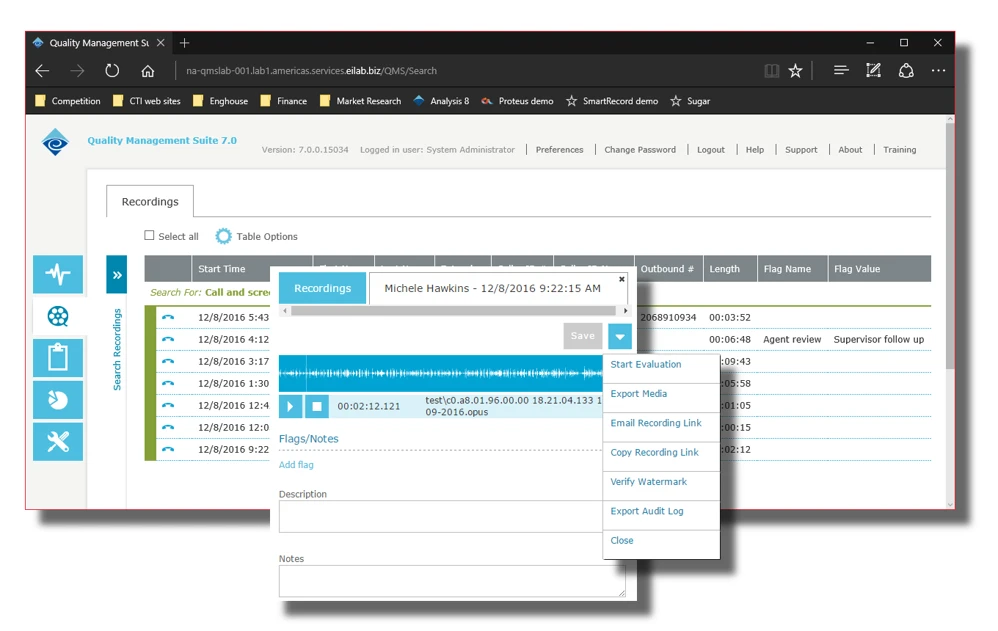Open browser more actions menu
Screen dimensions: 998x631
[938, 71]
